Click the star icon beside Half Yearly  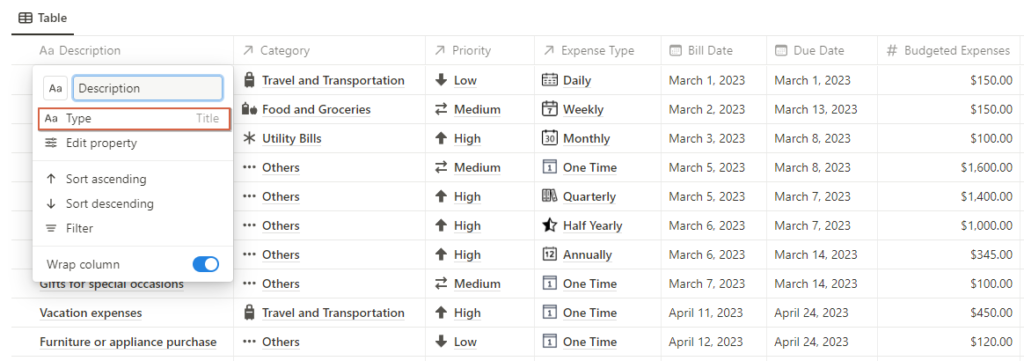coord(550,225)
